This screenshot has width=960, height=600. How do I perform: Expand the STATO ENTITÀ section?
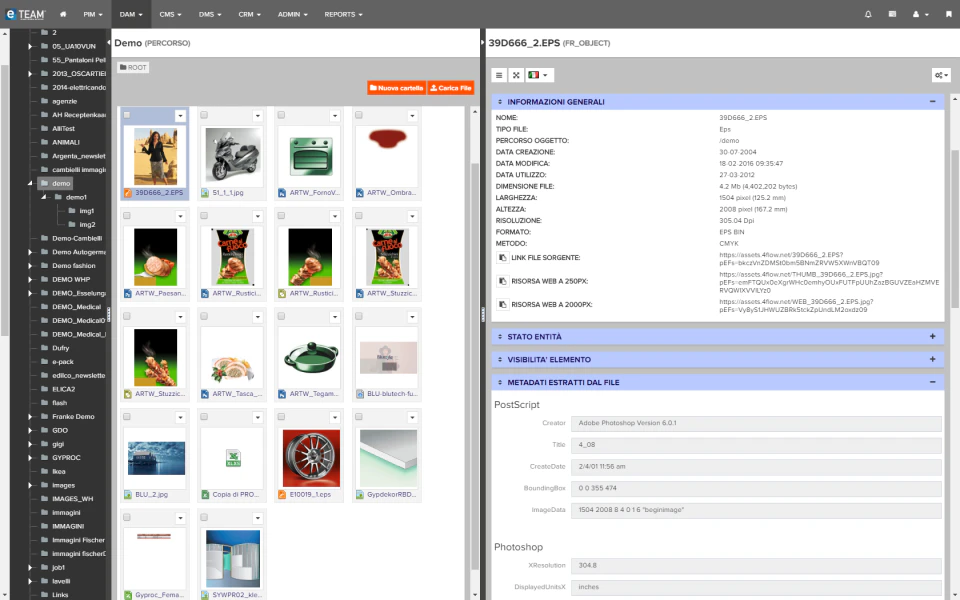coord(932,336)
